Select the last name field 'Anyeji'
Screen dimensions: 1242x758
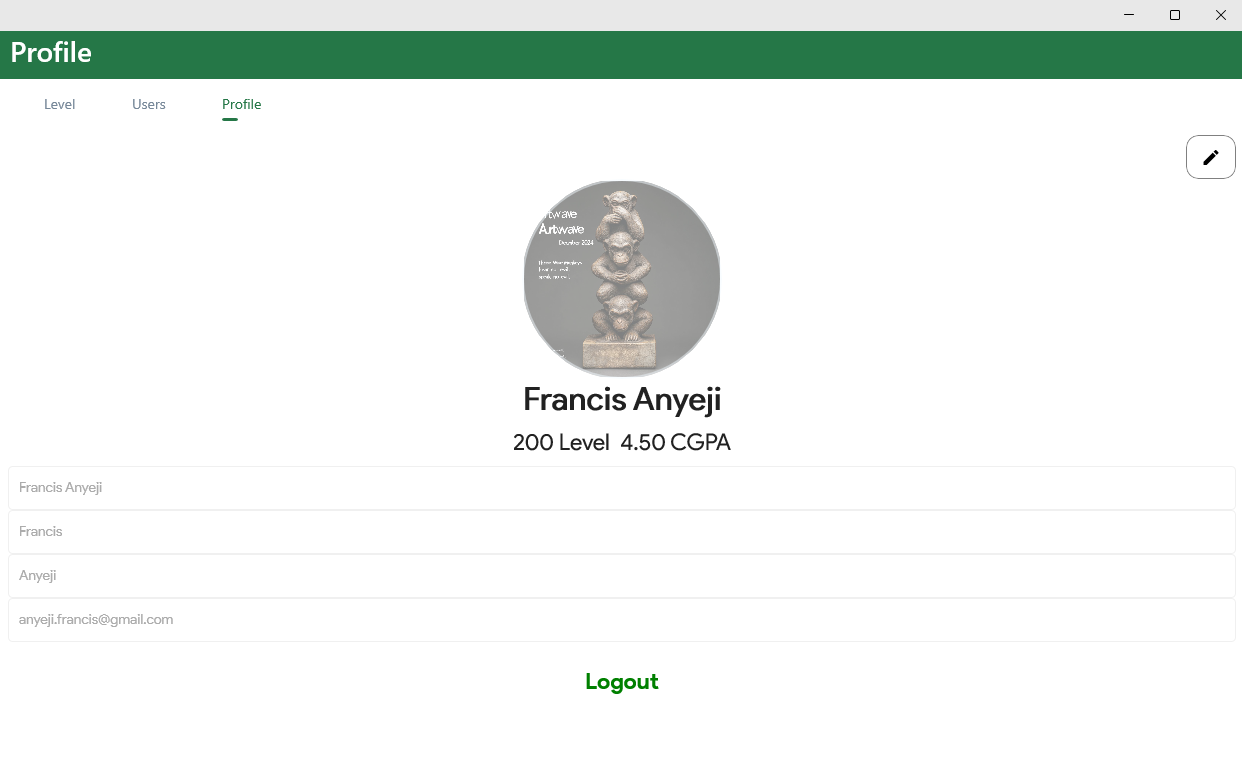click(x=621, y=576)
